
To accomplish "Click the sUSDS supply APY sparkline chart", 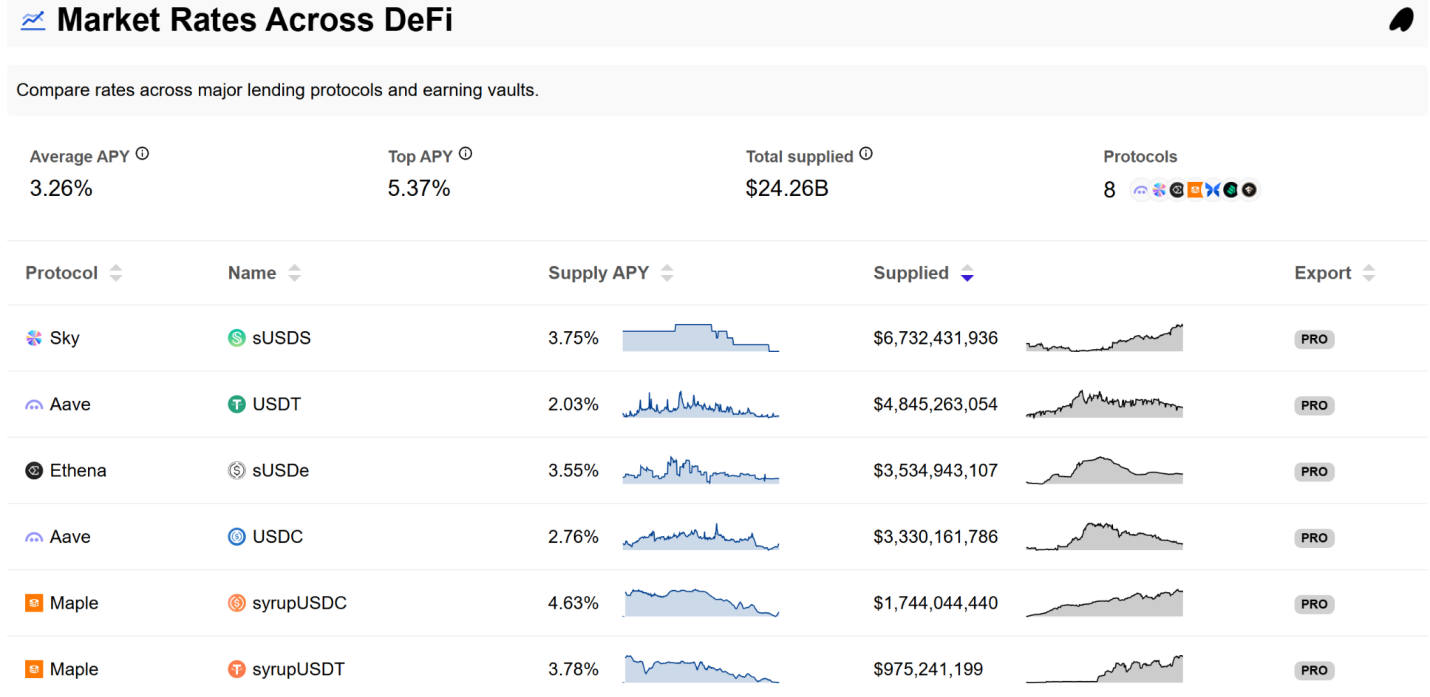I will [x=700, y=338].
